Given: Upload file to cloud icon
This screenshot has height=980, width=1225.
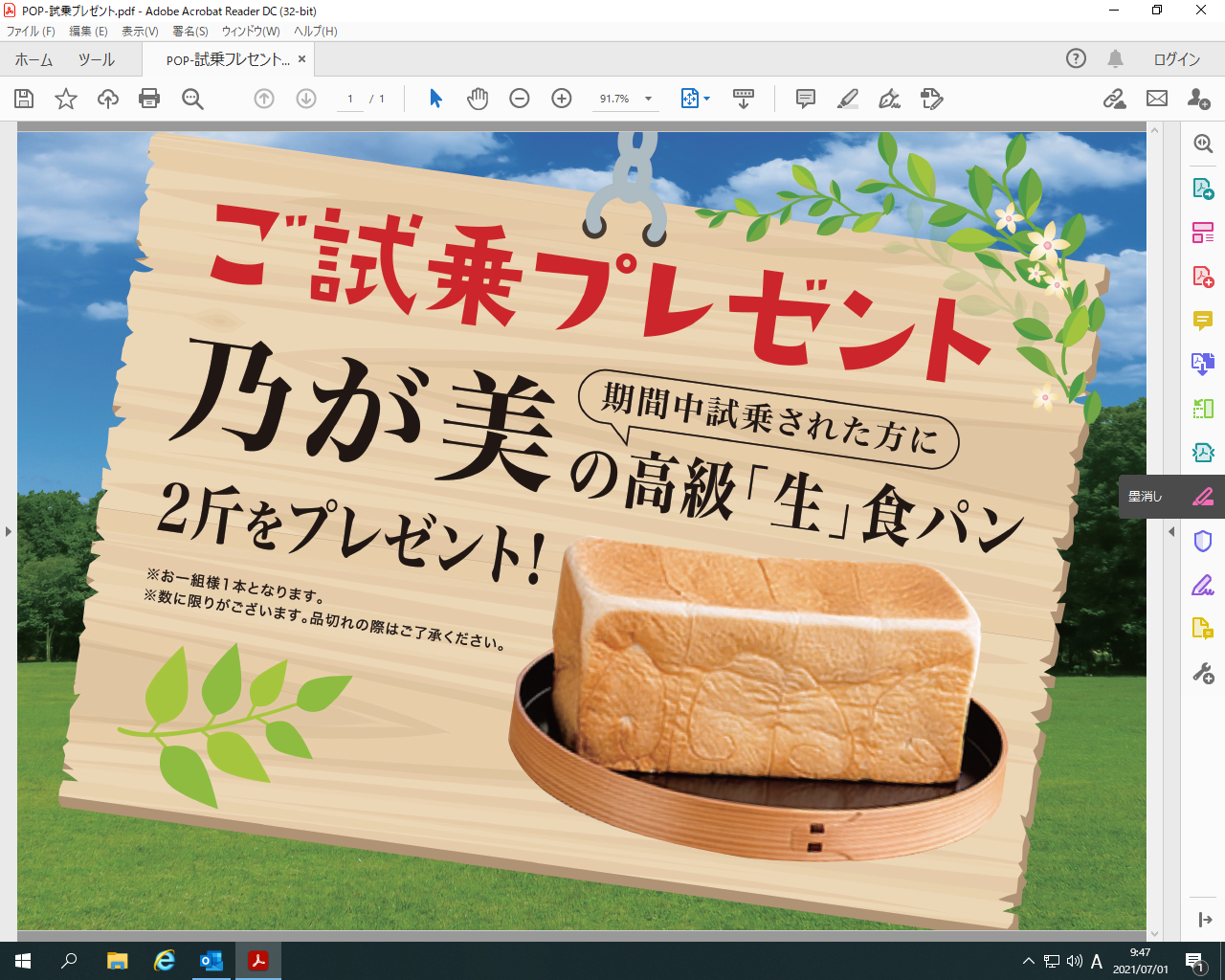Looking at the screenshot, I should [x=108, y=99].
